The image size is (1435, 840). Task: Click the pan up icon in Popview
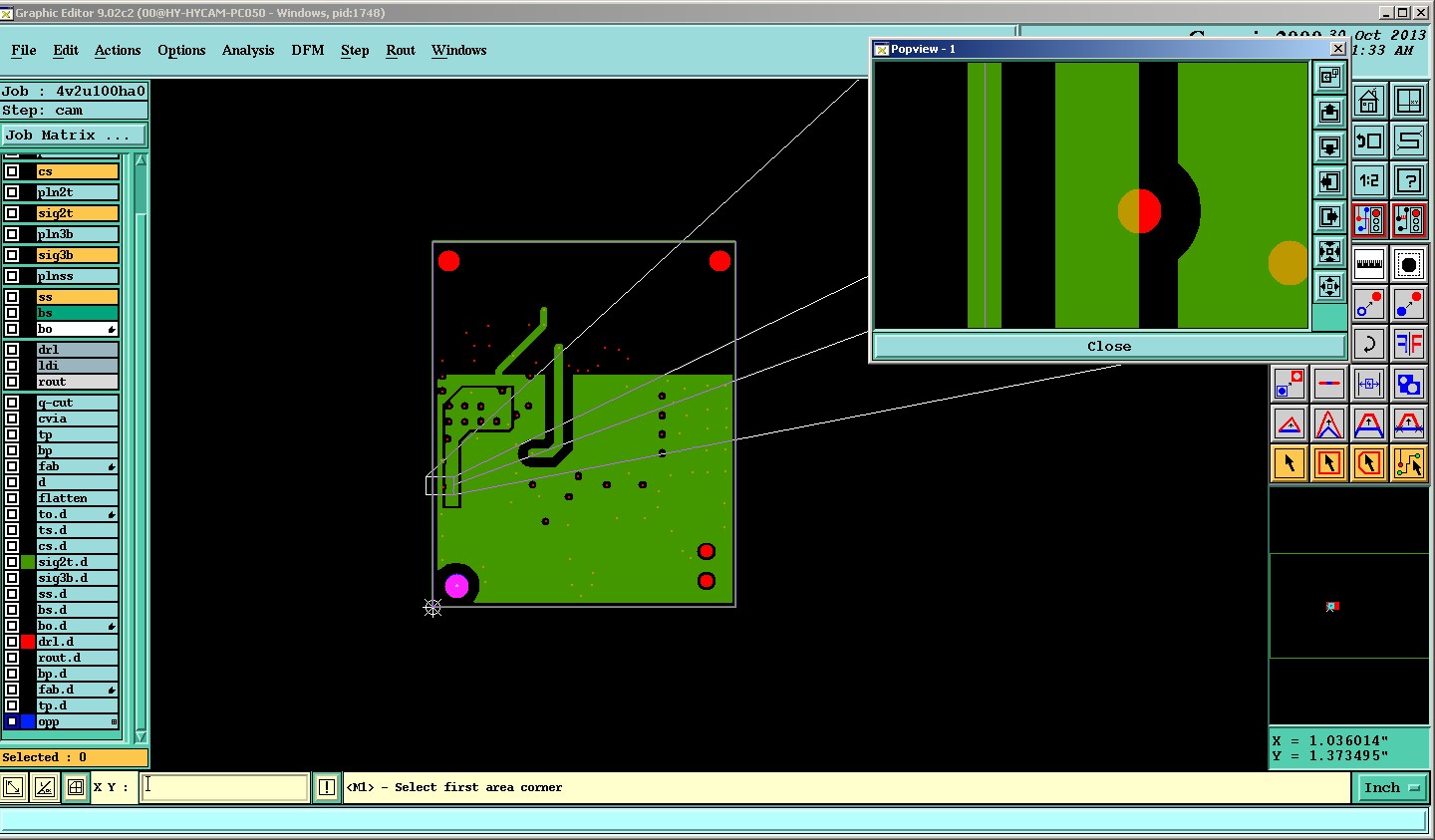tap(1329, 112)
